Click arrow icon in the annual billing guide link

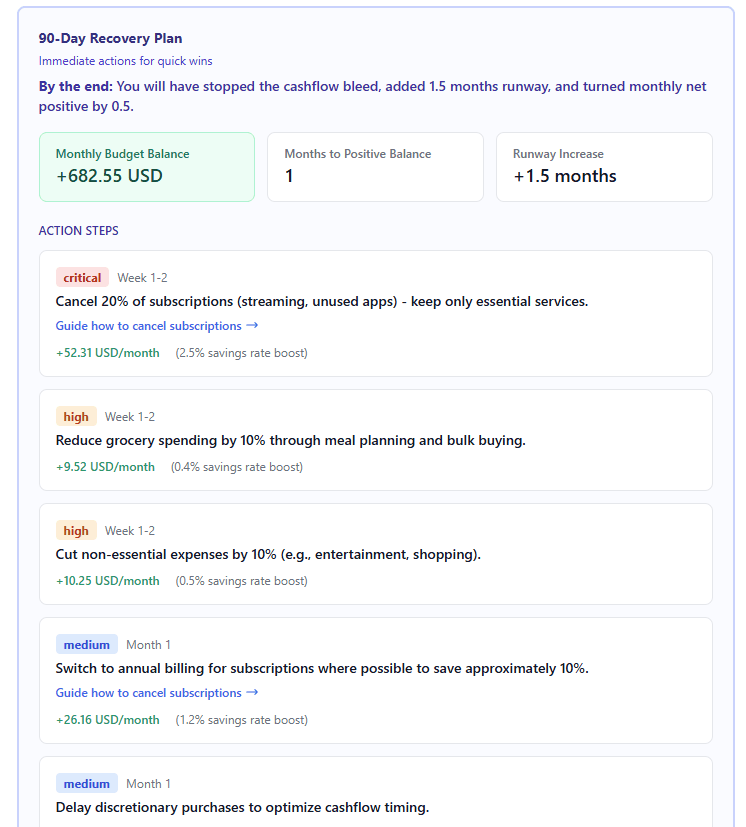tap(252, 692)
